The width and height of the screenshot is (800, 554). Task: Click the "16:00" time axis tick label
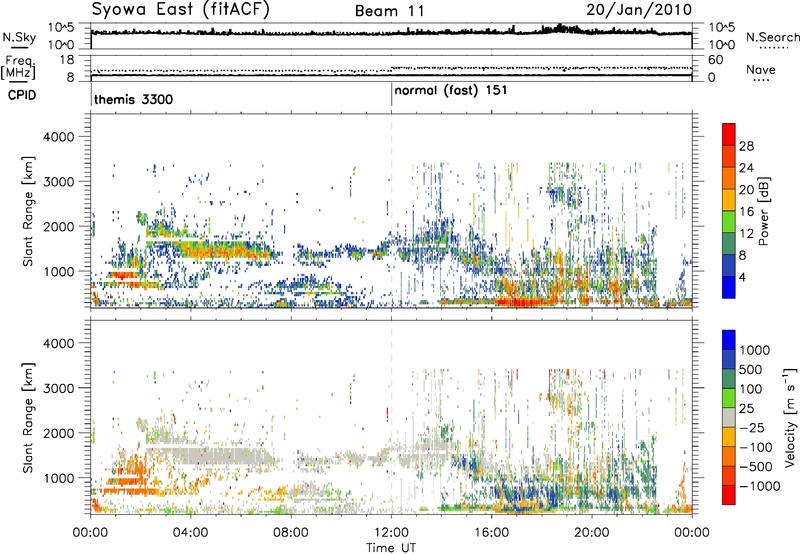click(x=491, y=533)
